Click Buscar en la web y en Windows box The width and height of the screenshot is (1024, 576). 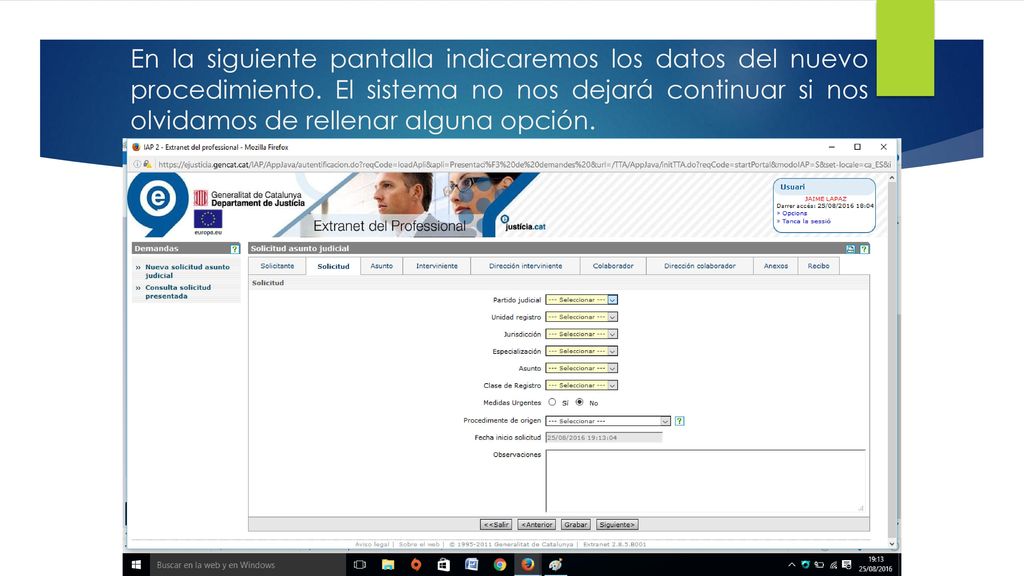[x=248, y=565]
